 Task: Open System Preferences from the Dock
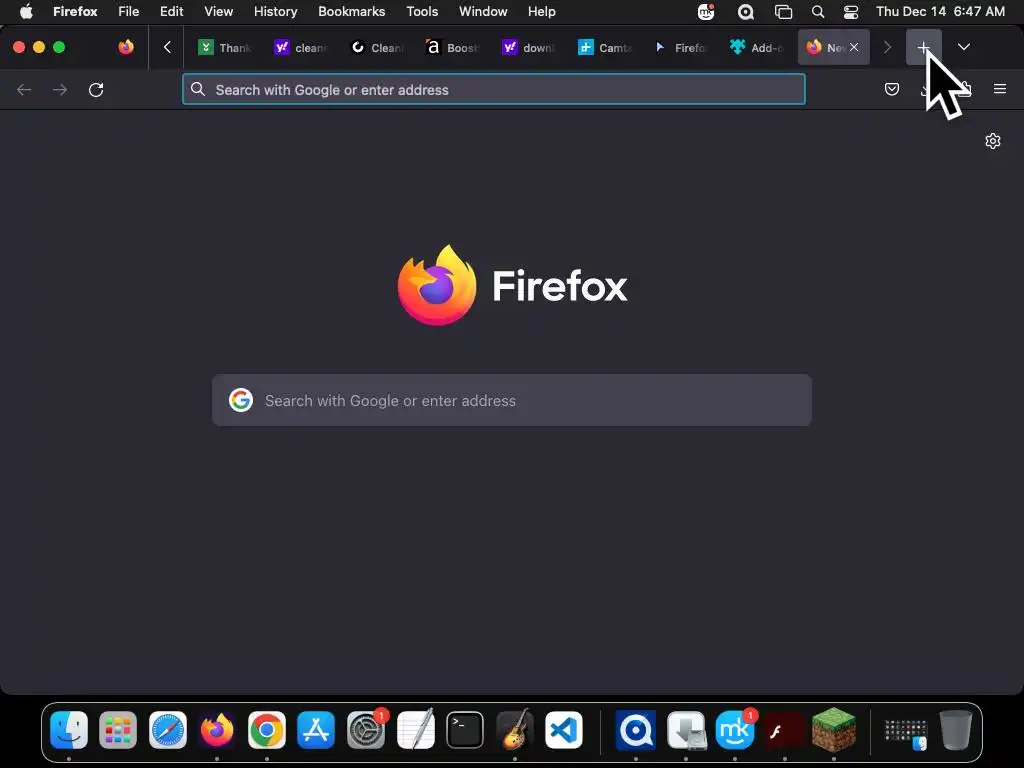[366, 729]
